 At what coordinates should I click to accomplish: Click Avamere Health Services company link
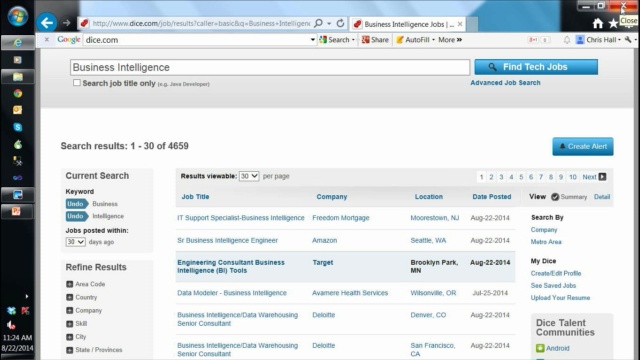pyautogui.click(x=350, y=293)
